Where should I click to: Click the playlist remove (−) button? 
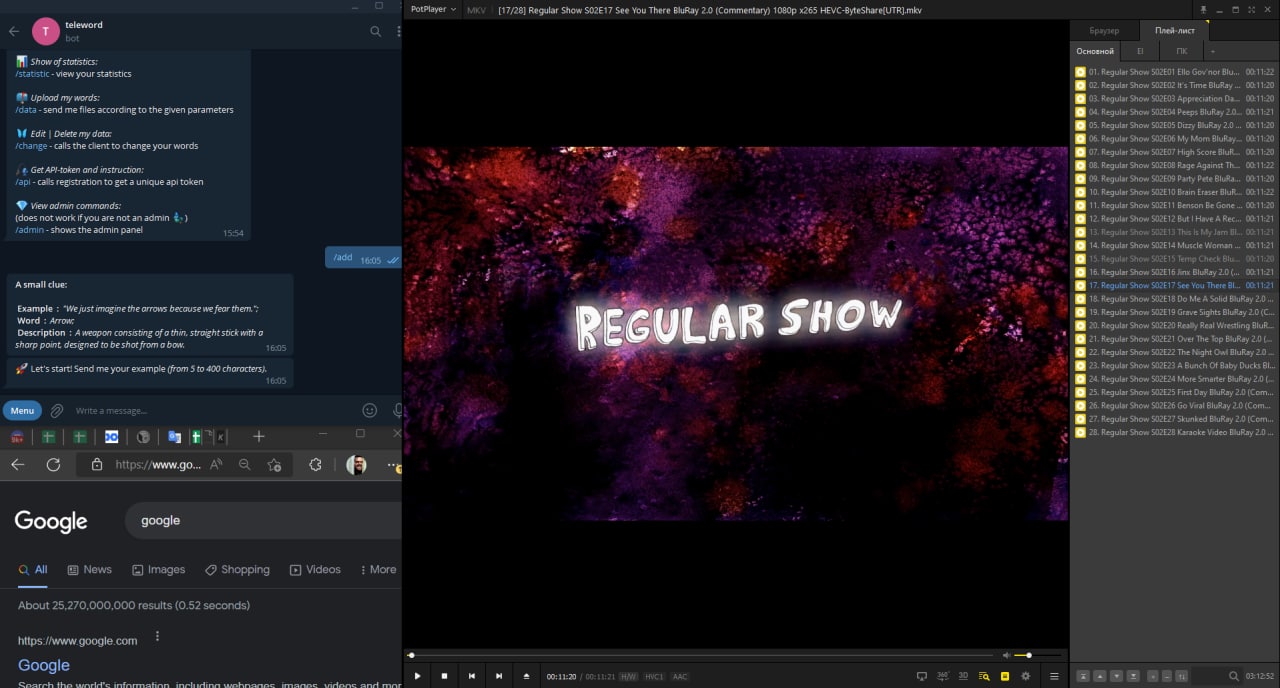[1167, 676]
